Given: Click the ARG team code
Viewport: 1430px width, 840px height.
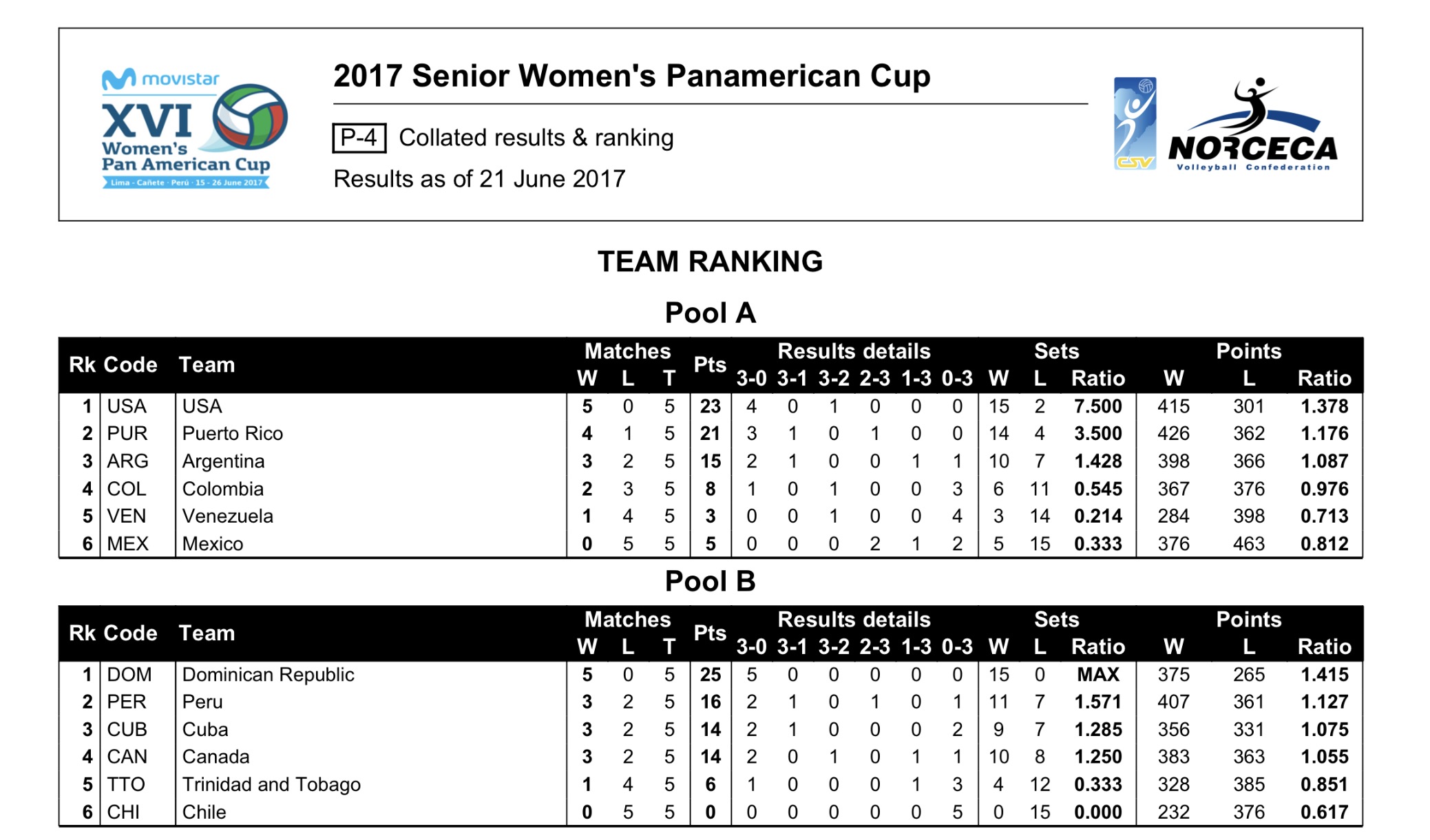Looking at the screenshot, I should click(x=127, y=461).
